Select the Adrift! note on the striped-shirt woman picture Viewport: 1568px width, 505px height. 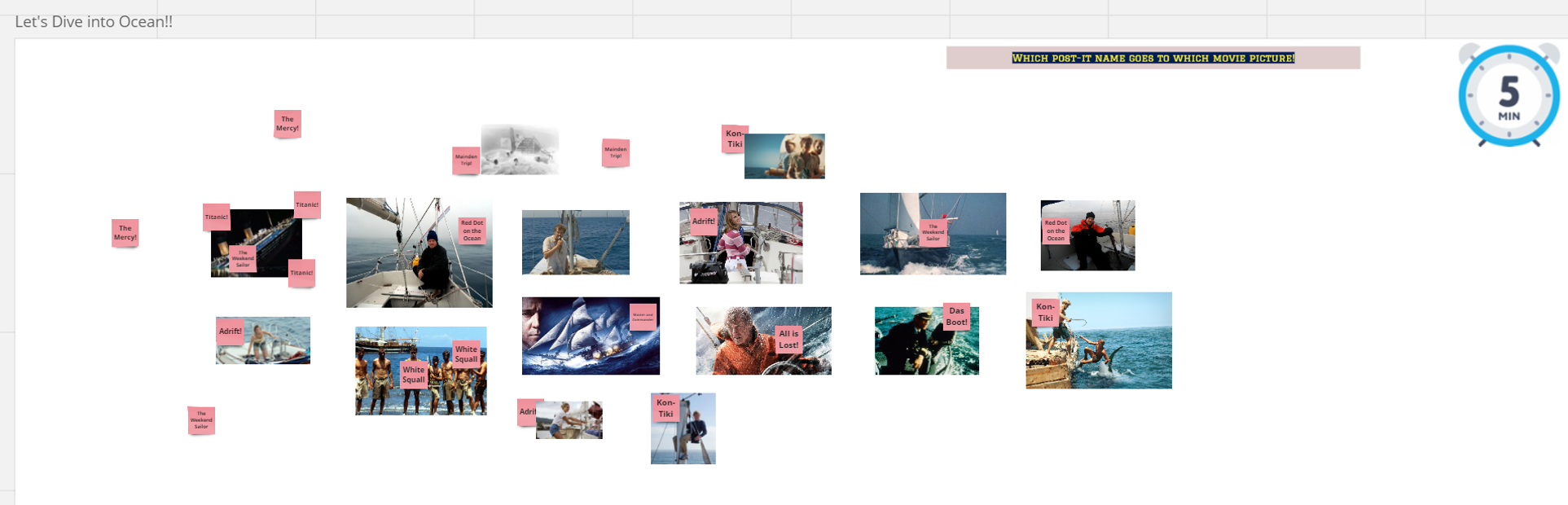[x=703, y=222]
